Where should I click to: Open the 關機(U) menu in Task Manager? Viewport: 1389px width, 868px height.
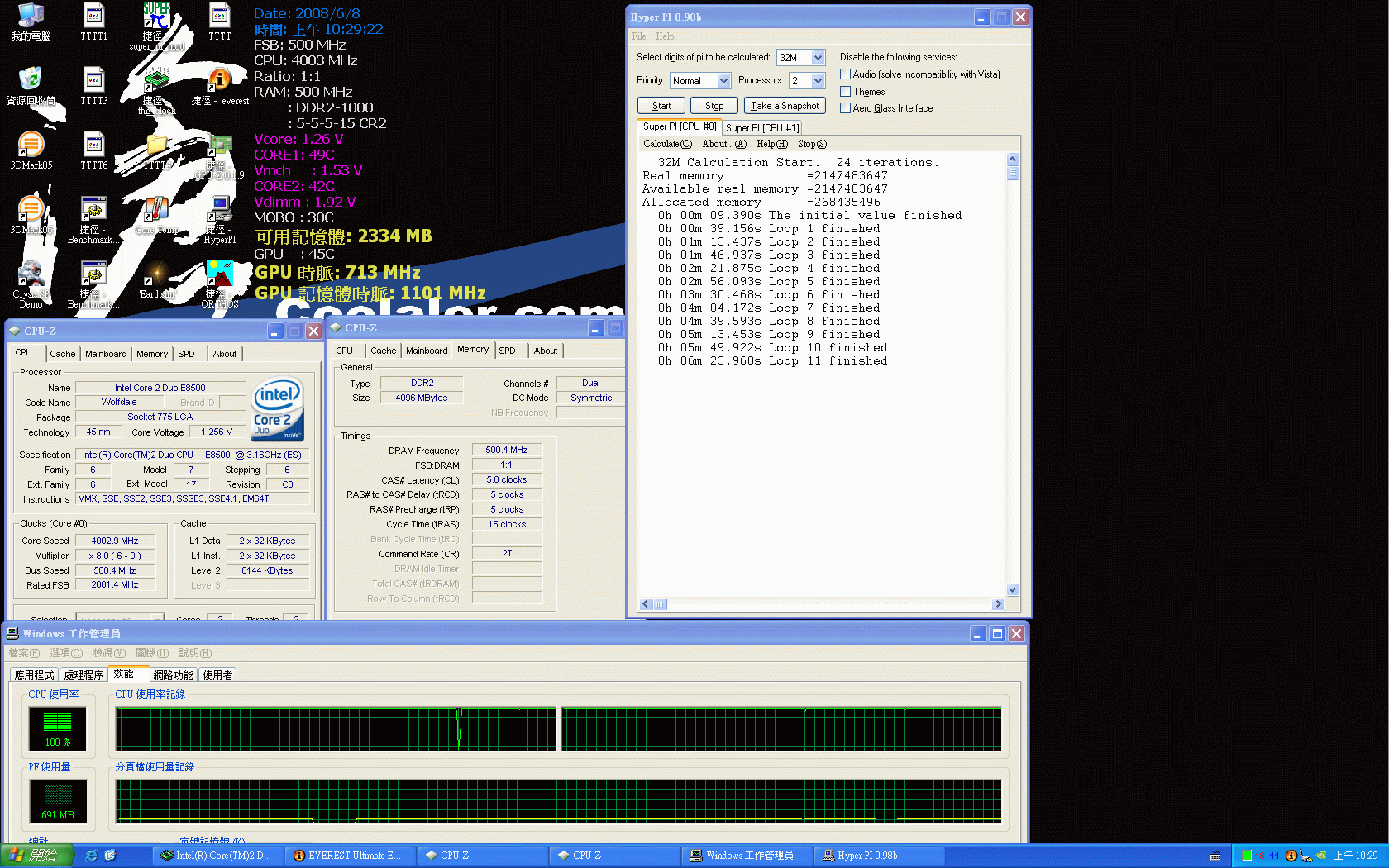pos(152,653)
